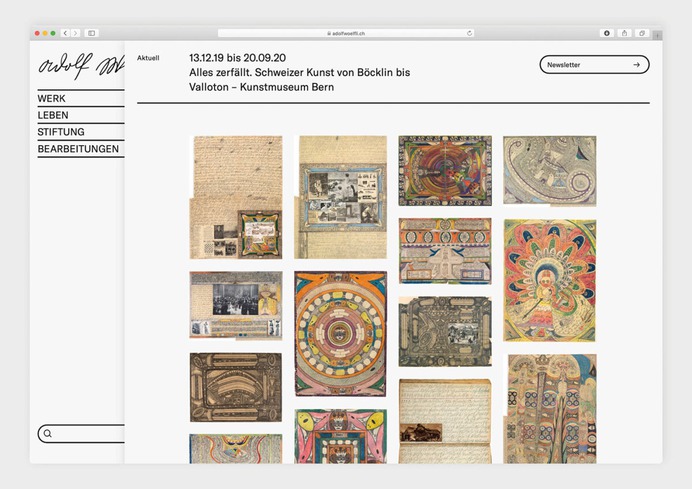Click the Share icon in Safari

point(624,33)
